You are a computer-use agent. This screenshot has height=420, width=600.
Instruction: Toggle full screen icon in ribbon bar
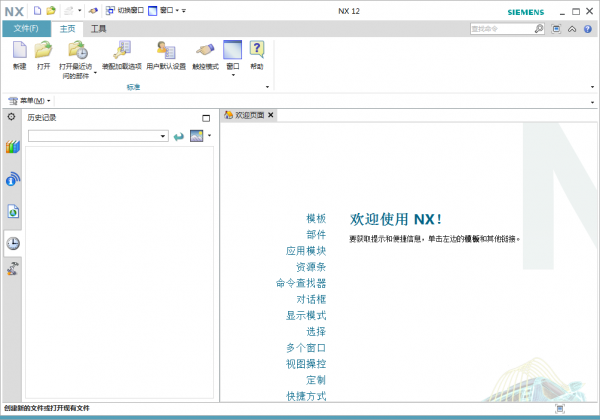pyautogui.click(x=556, y=29)
